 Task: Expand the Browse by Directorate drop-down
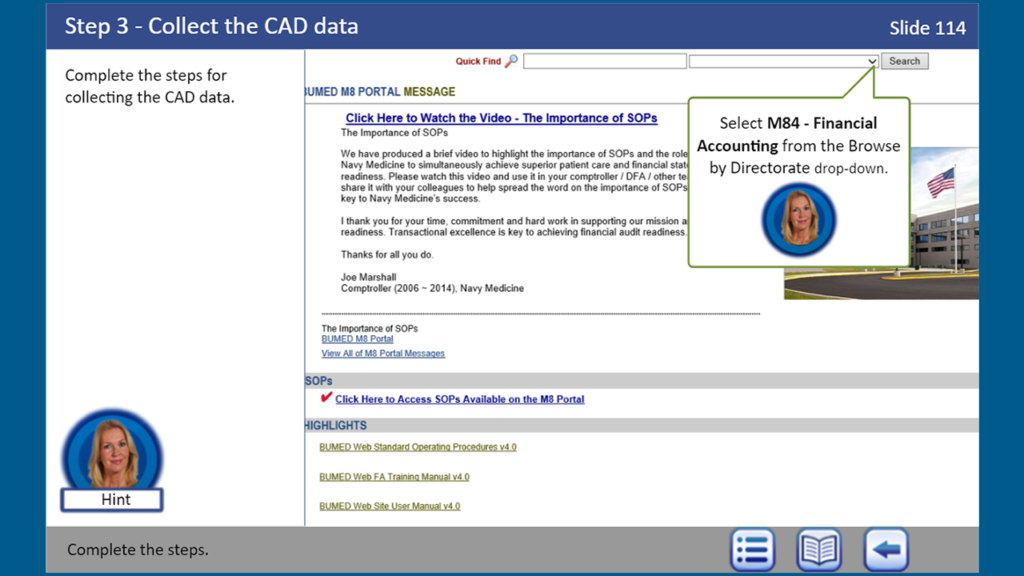(871, 61)
